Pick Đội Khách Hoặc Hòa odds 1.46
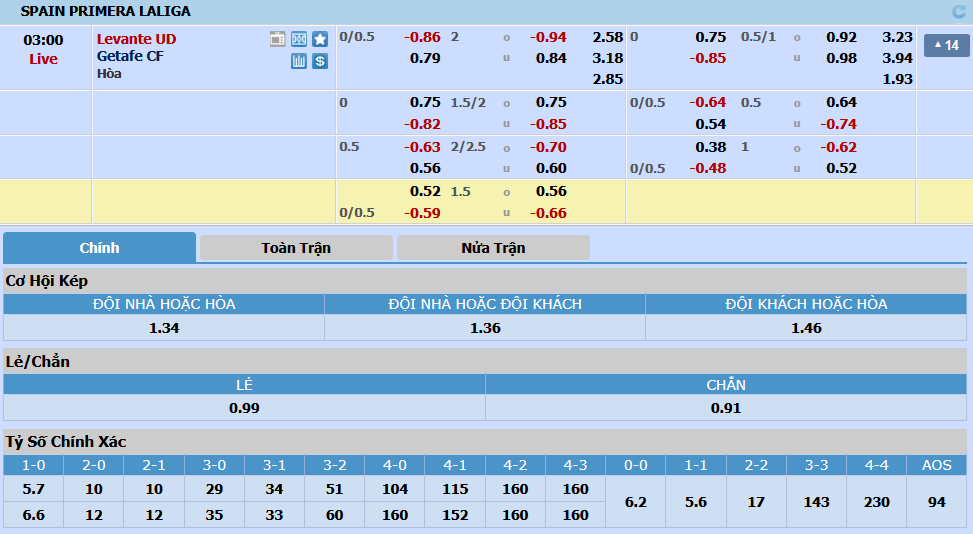This screenshot has height=534, width=973. pos(806,328)
